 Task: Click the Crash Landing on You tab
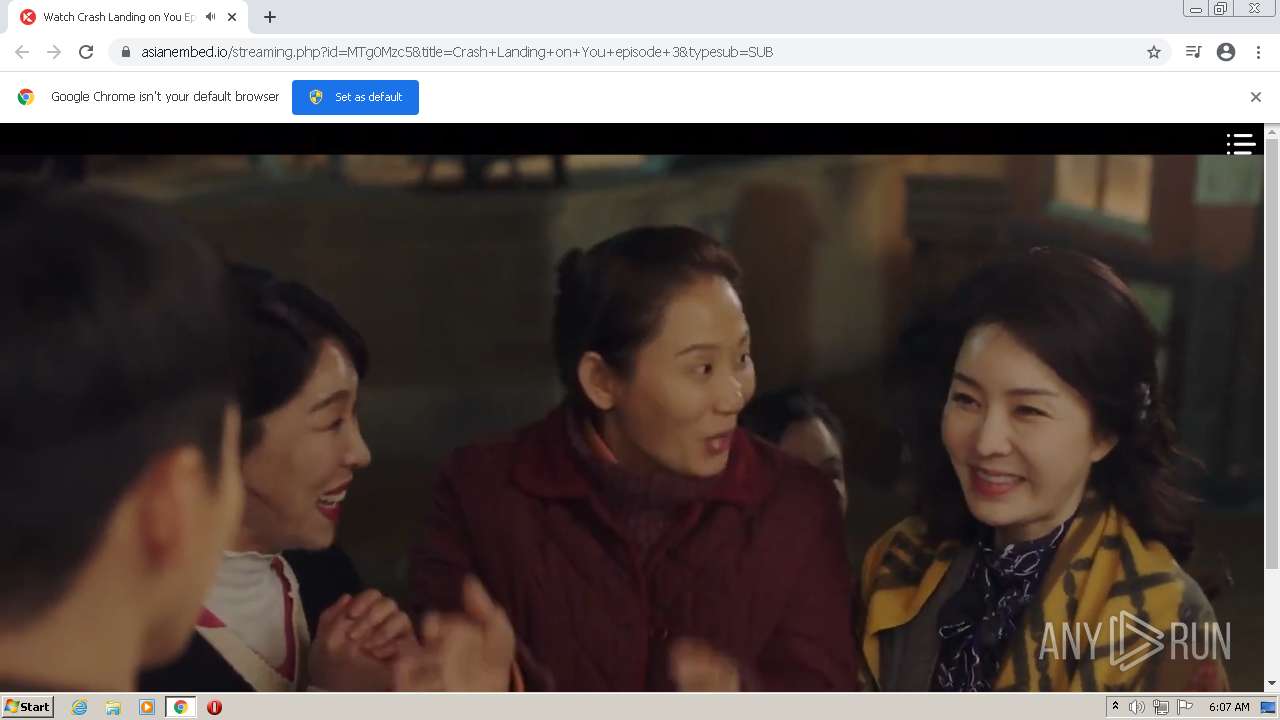128,17
